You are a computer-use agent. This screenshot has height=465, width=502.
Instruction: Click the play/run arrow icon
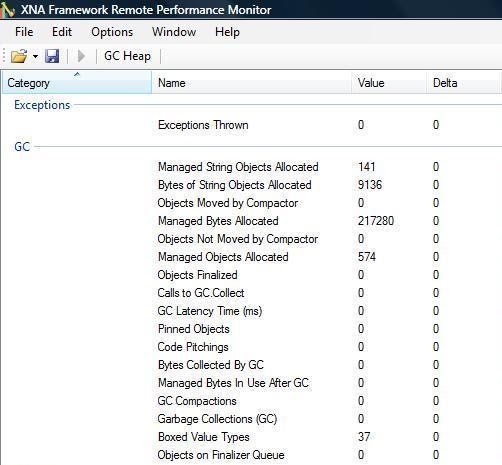tap(81, 56)
